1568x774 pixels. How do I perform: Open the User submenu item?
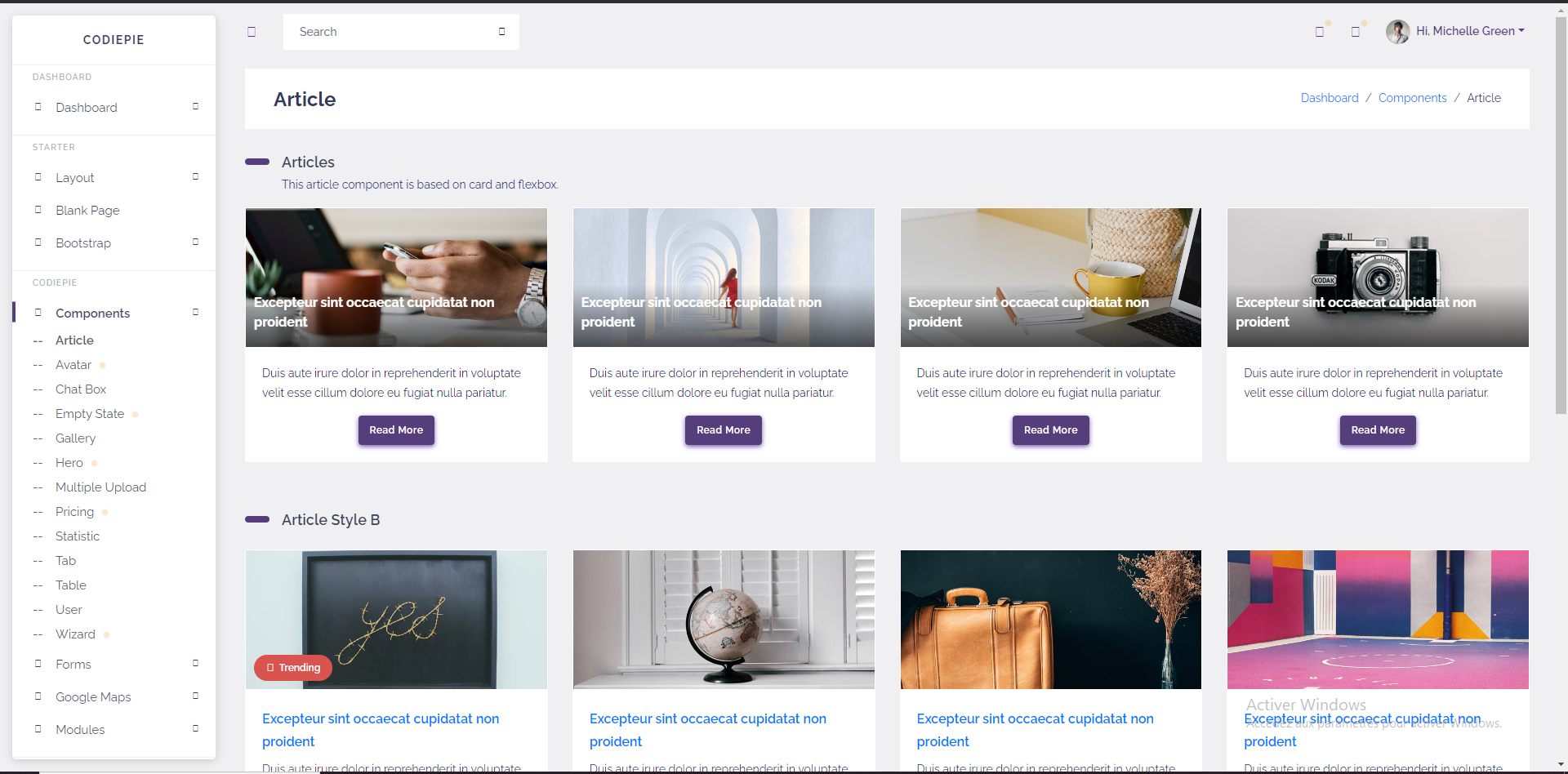click(x=69, y=610)
